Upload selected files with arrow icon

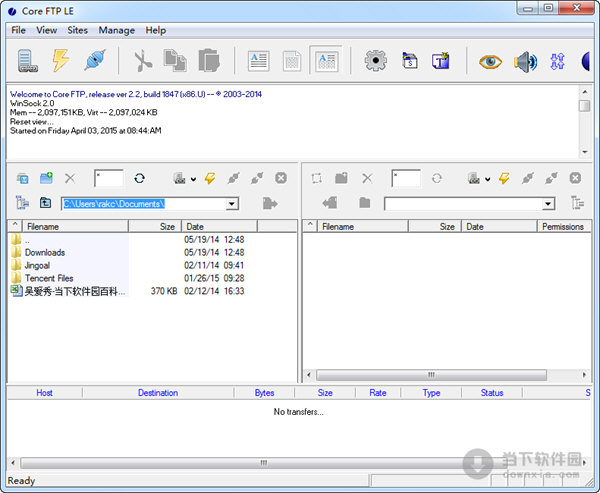270,203
